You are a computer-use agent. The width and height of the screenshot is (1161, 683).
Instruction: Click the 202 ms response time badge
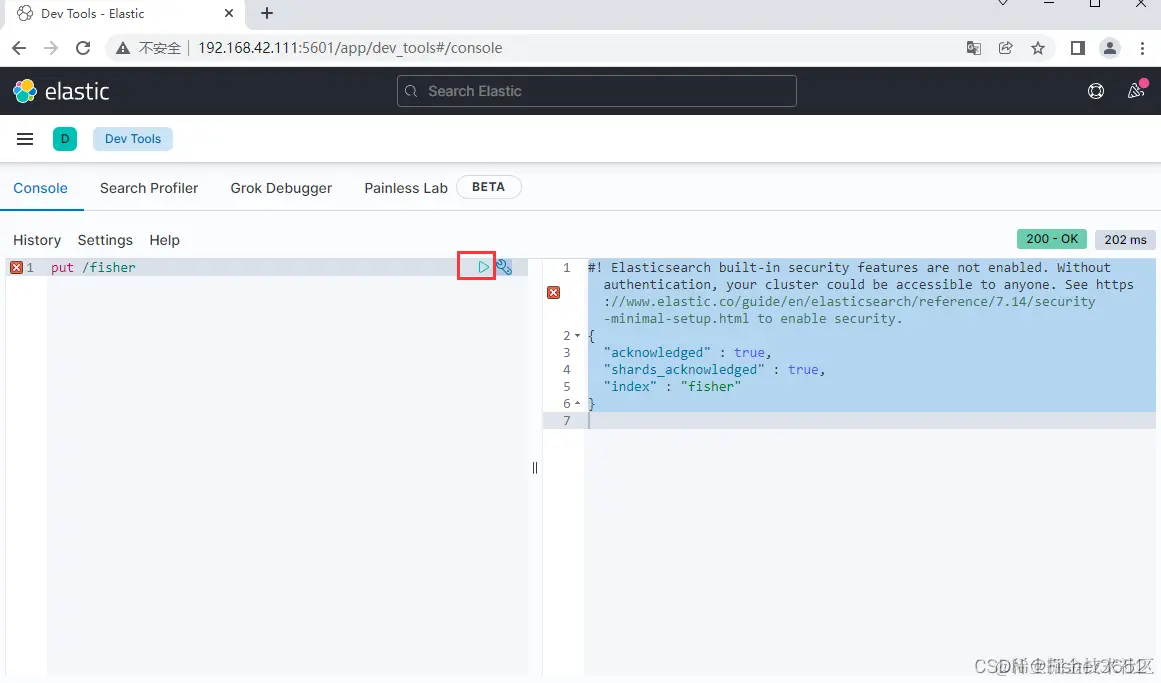pos(1125,239)
